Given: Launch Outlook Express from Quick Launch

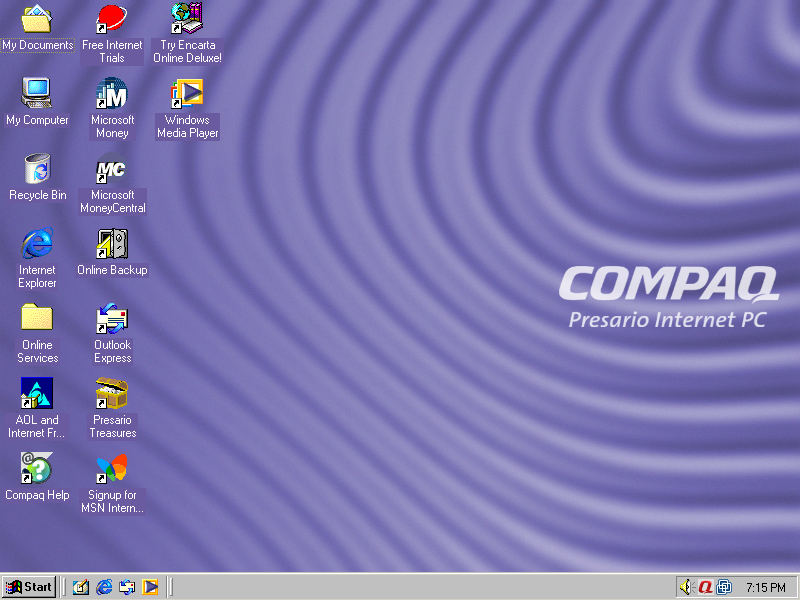Looking at the screenshot, I should point(127,587).
